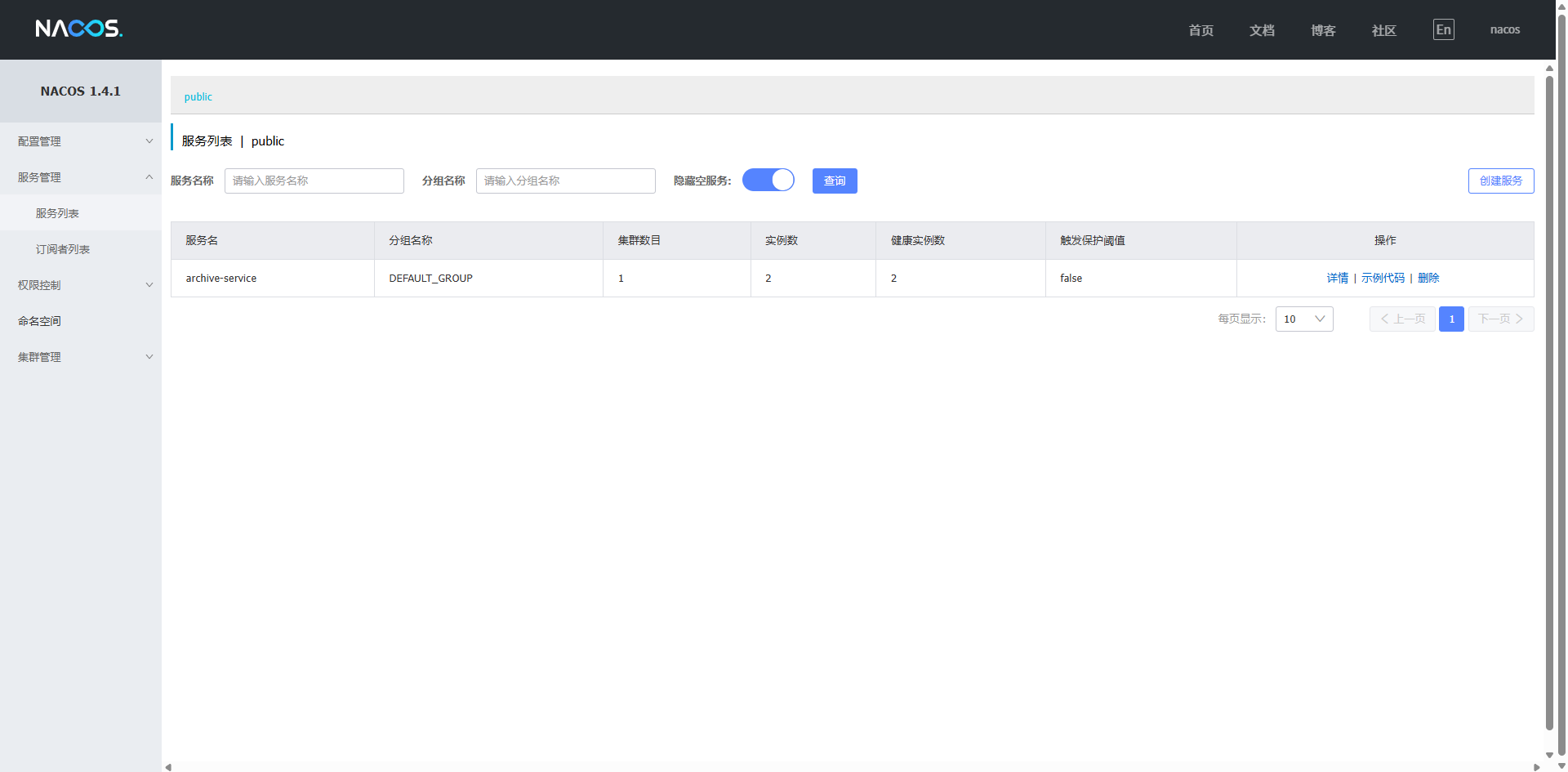Toggle the hide empty services switch
The height and width of the screenshot is (772, 1568).
(x=768, y=180)
